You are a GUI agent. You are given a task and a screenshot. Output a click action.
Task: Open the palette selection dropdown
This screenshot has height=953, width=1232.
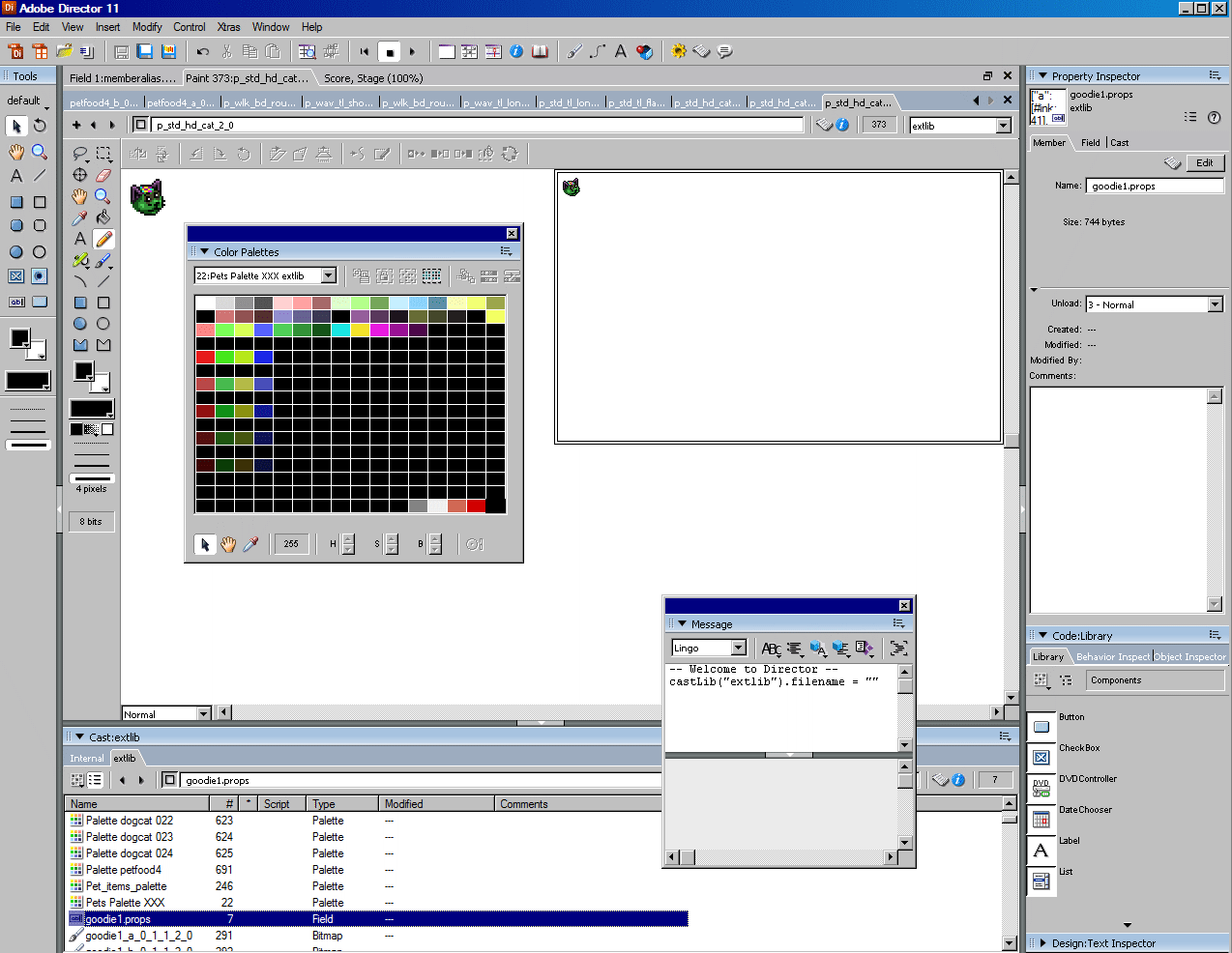pos(329,275)
